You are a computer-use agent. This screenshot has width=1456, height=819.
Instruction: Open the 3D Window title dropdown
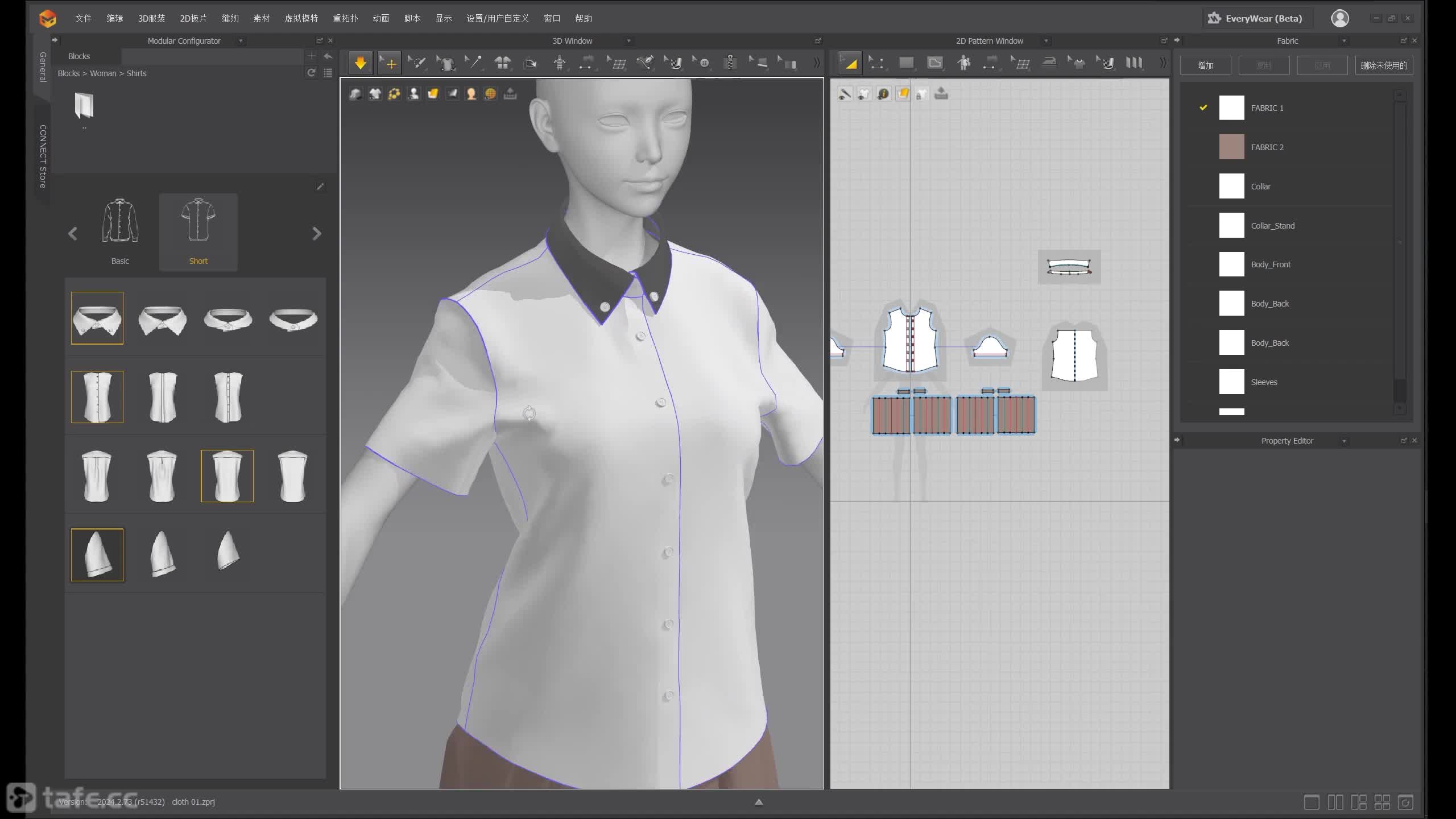(628, 41)
